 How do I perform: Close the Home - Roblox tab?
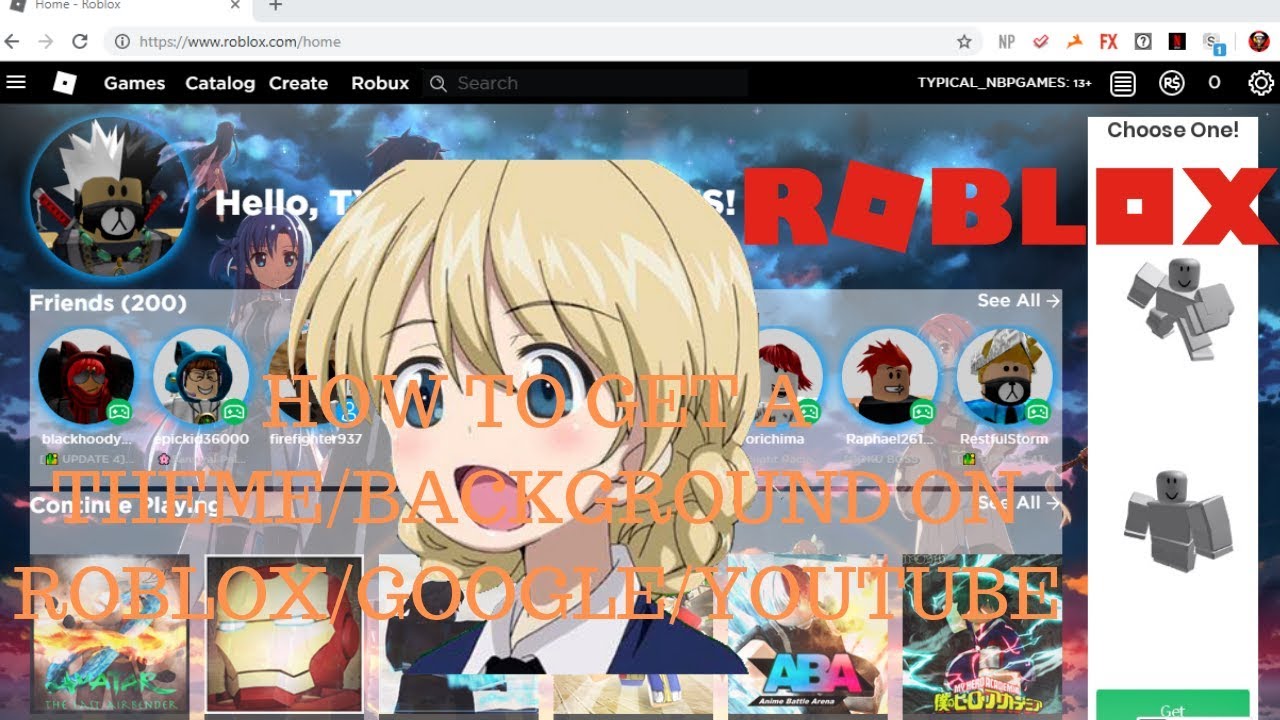tap(236, 5)
